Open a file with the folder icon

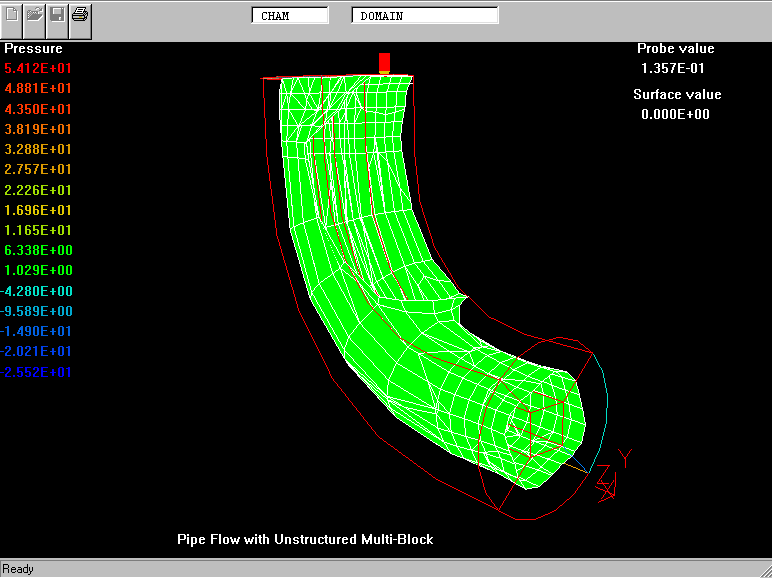[x=35, y=15]
